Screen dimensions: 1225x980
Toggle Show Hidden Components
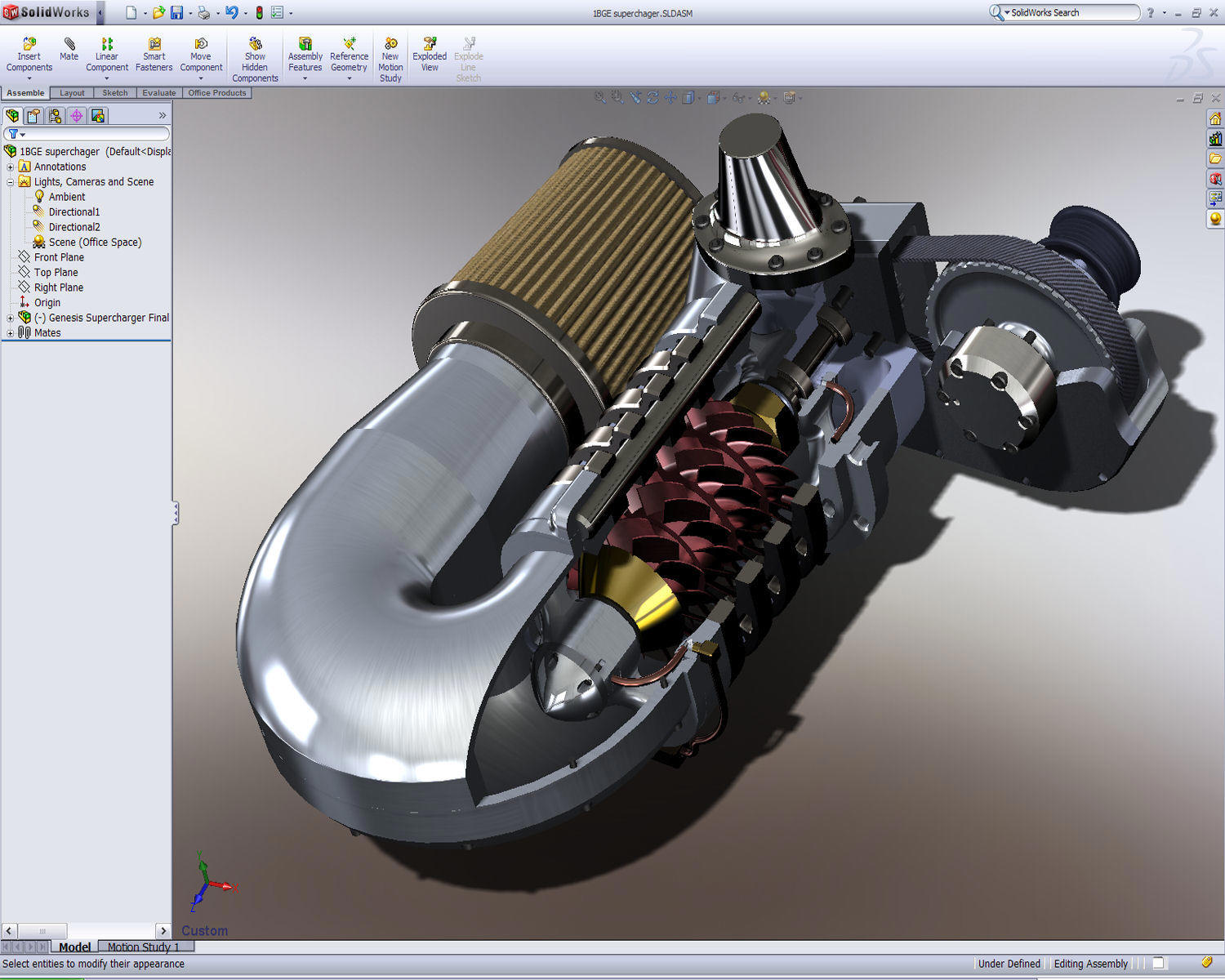pos(255,44)
